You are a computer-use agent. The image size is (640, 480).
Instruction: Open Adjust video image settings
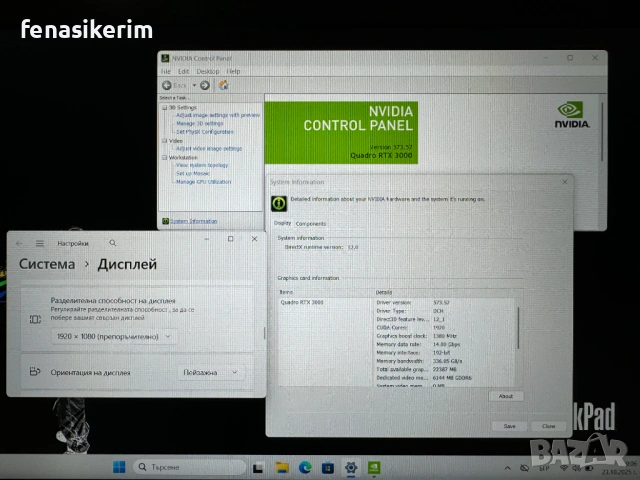[209, 149]
